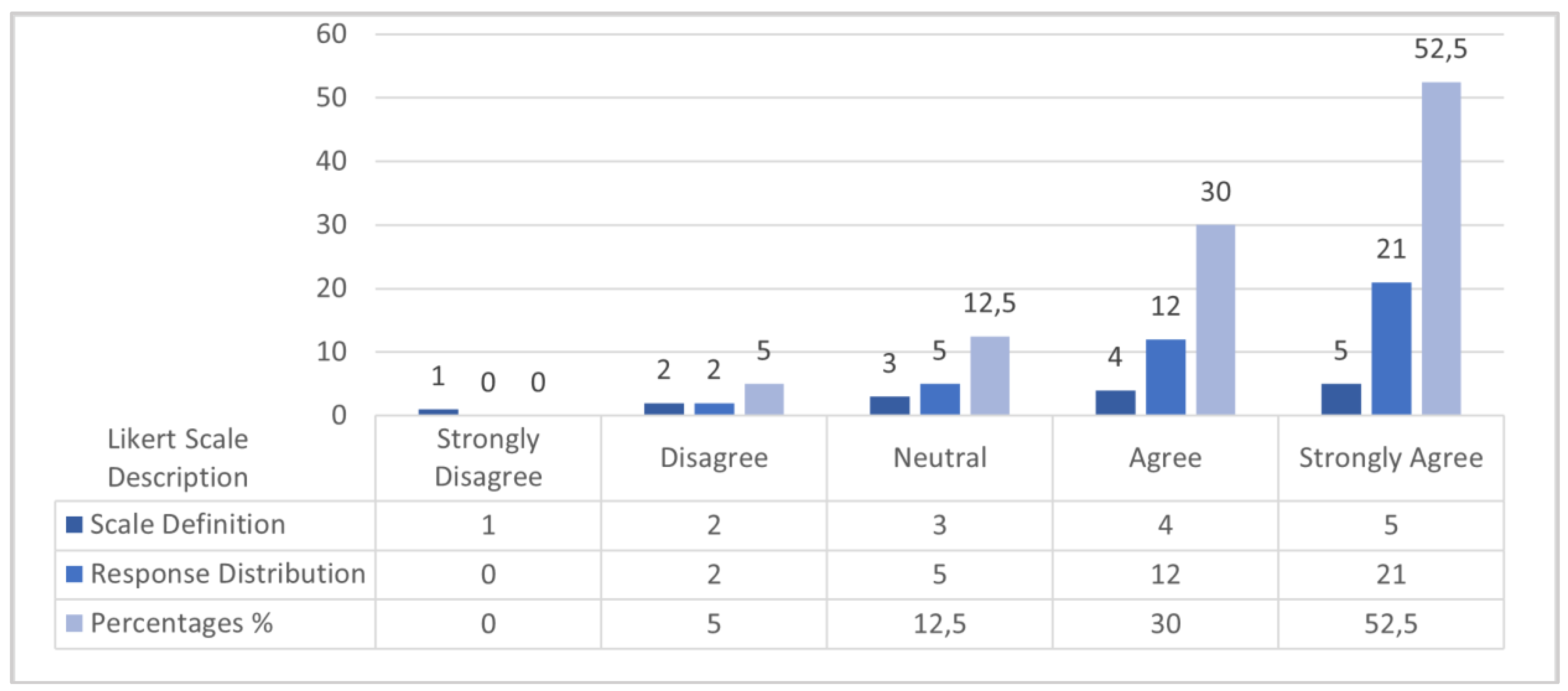Select the Strongly Disagree category header cell
Screen dimensions: 1568x691
488,457
